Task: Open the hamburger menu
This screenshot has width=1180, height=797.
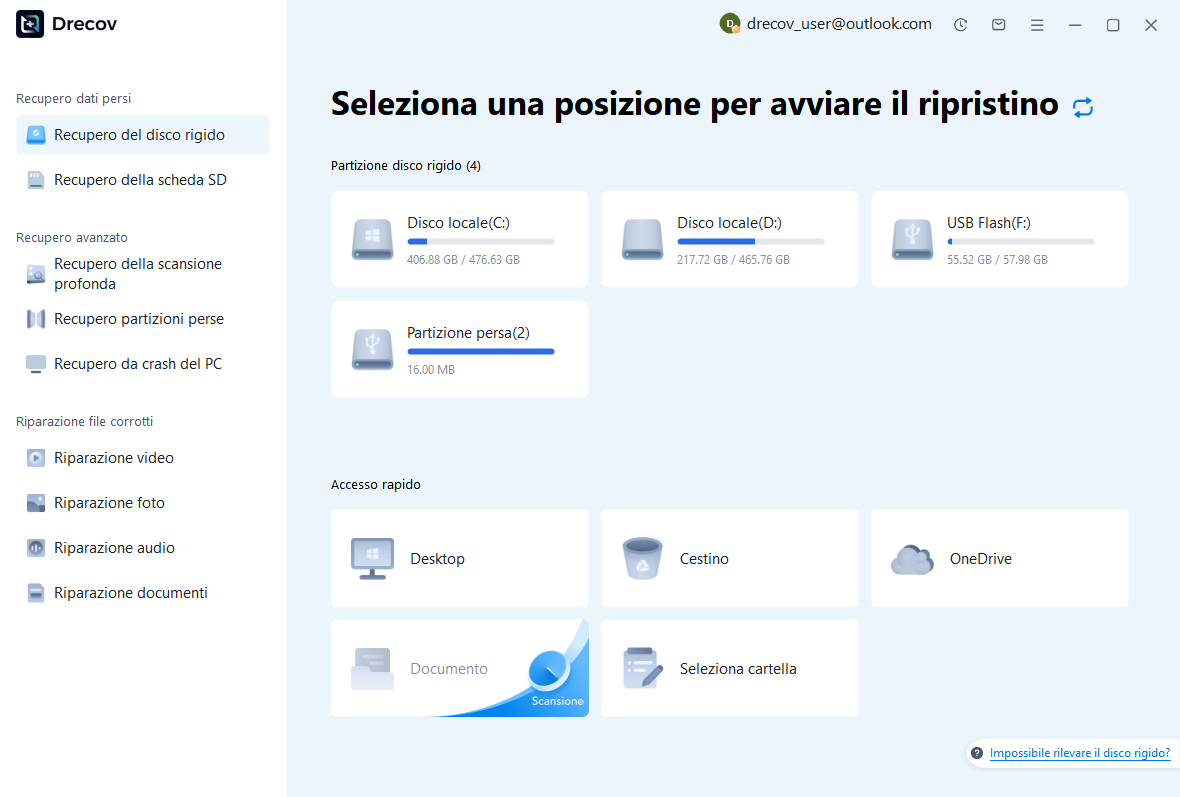Action: point(1037,24)
